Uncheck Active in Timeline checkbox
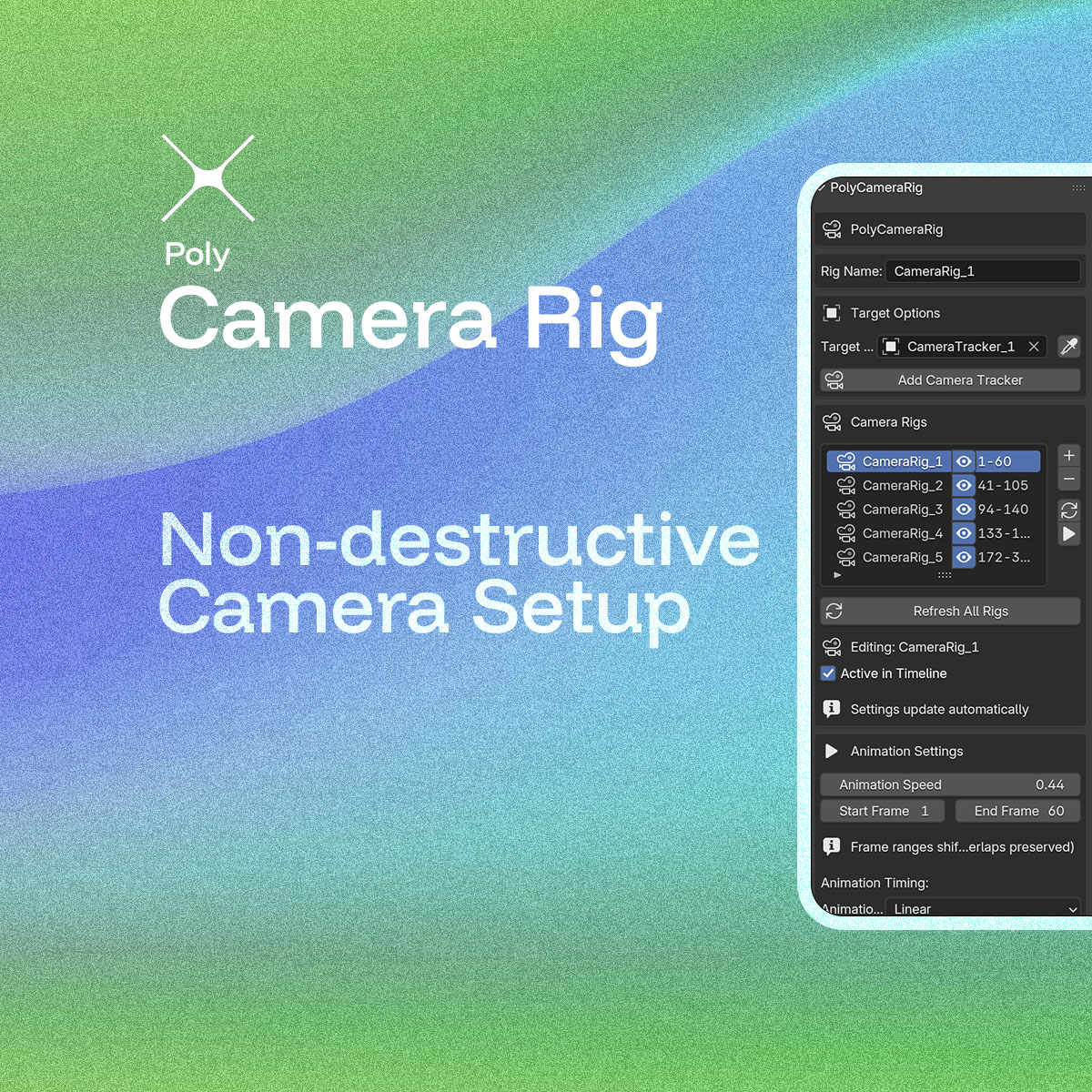This screenshot has height=1092, width=1092. point(828,673)
